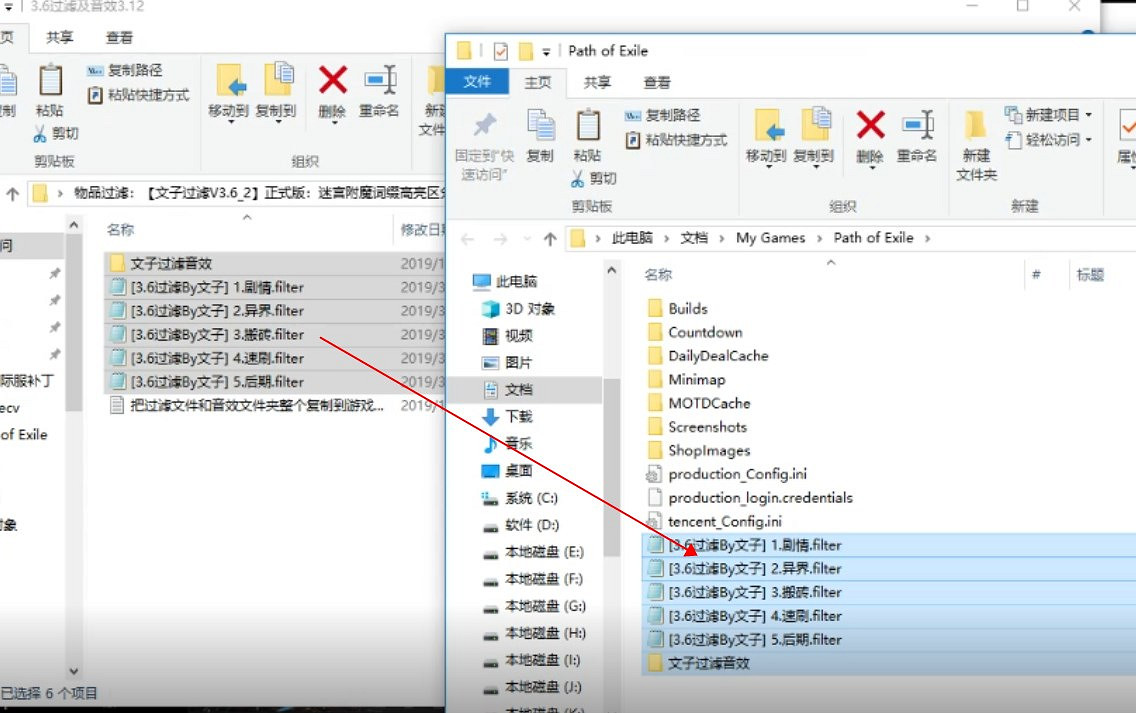The height and width of the screenshot is (713, 1136).
Task: Navigate up using the up-arrow icon
Action: click(550, 238)
